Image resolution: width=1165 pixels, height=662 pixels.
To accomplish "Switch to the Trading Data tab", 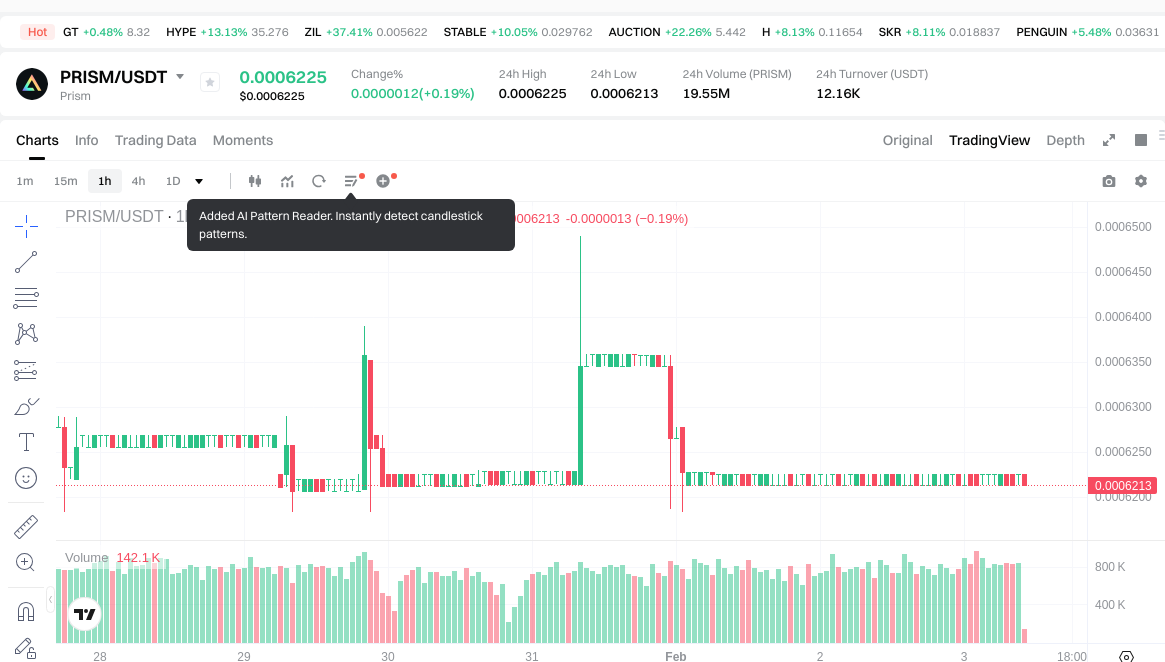I will coord(155,140).
